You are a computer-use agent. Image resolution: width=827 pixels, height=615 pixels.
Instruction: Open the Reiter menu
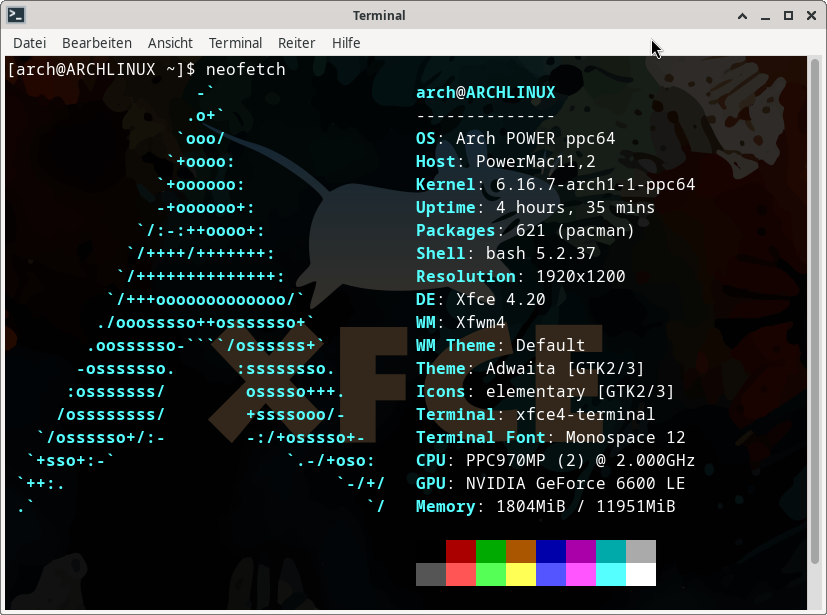[x=296, y=43]
